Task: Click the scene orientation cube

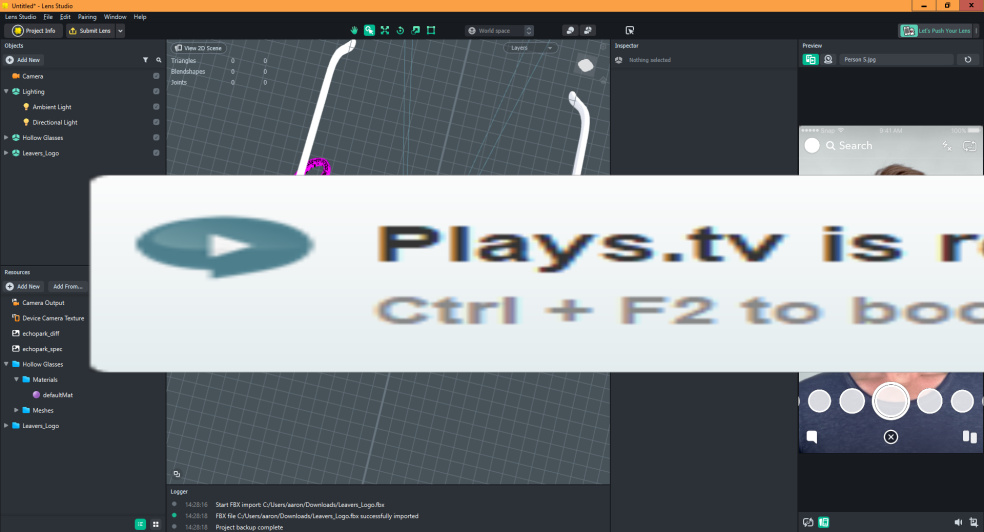Action: click(x=586, y=65)
